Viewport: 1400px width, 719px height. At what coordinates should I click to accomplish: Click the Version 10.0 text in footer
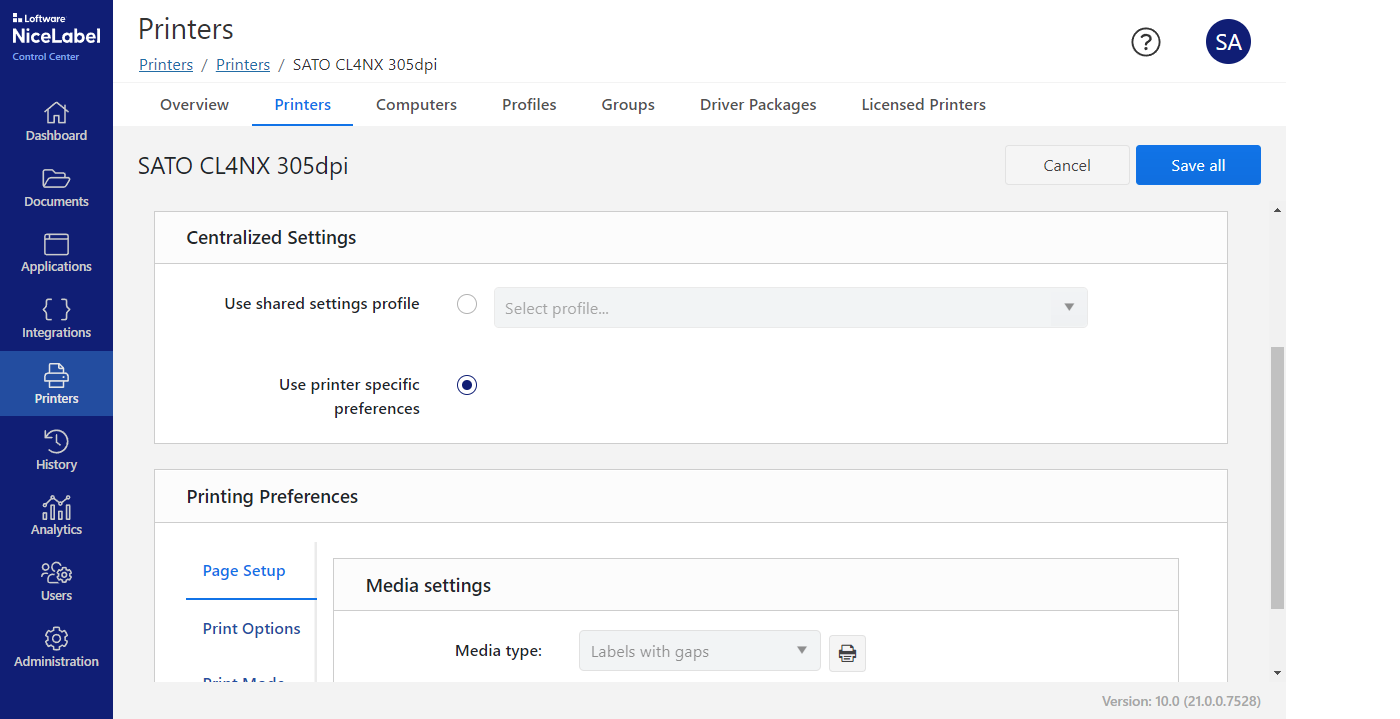(x=1181, y=701)
